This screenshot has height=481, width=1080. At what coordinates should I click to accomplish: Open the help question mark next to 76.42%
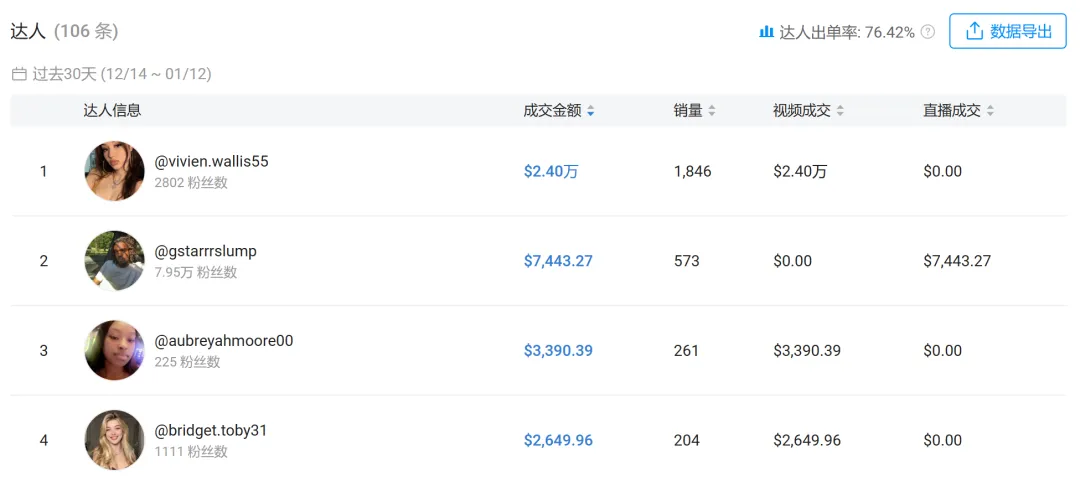[x=928, y=32]
